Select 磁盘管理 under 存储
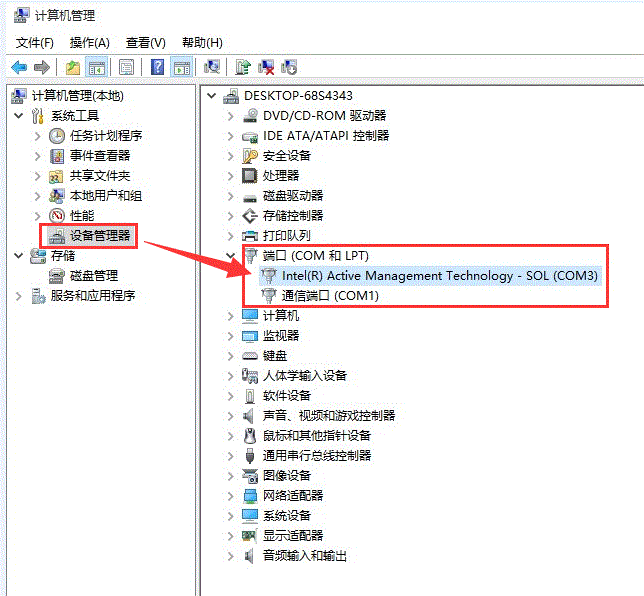Viewport: 644px width, 596px height. point(94,276)
